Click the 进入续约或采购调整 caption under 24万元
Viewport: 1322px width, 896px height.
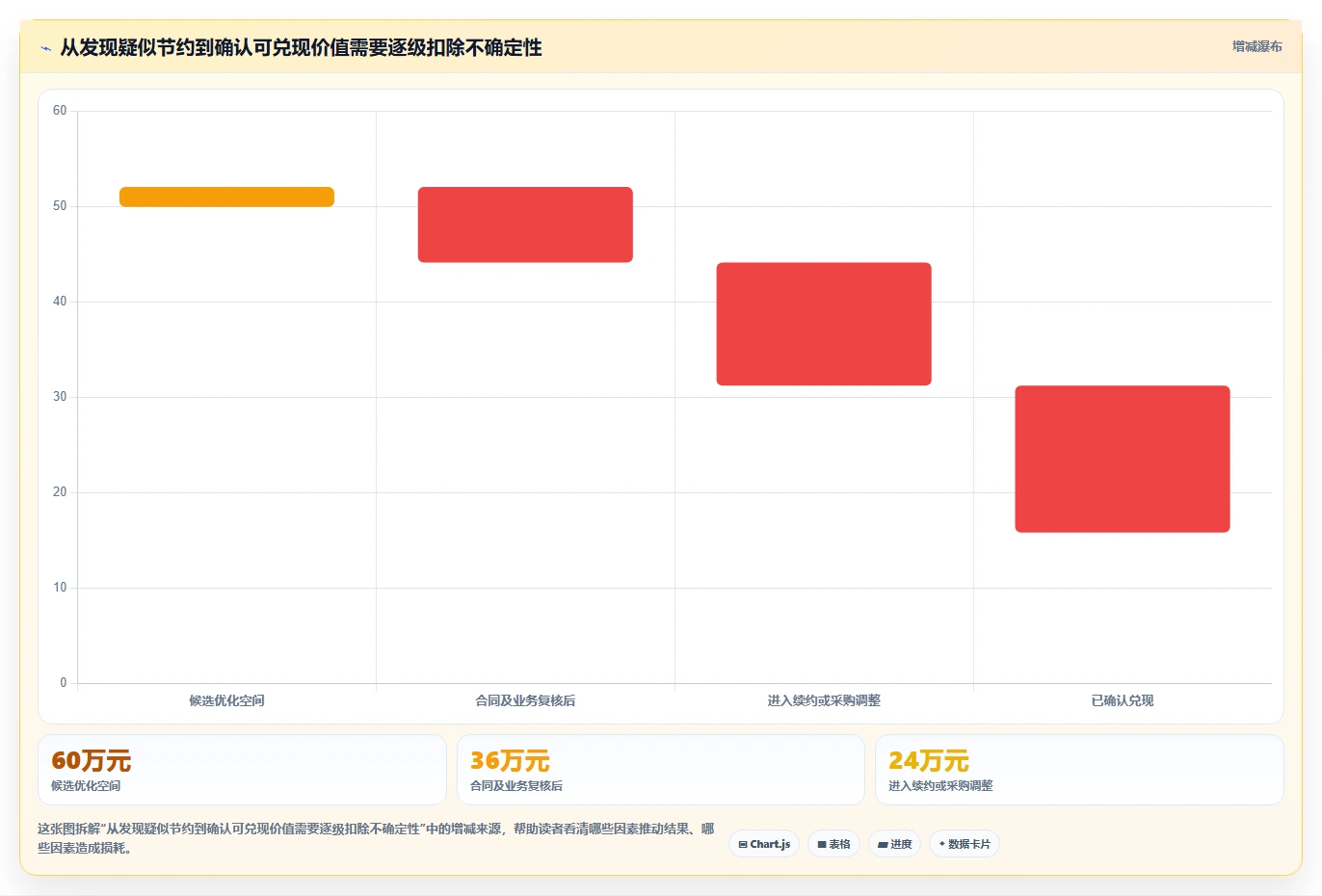940,786
